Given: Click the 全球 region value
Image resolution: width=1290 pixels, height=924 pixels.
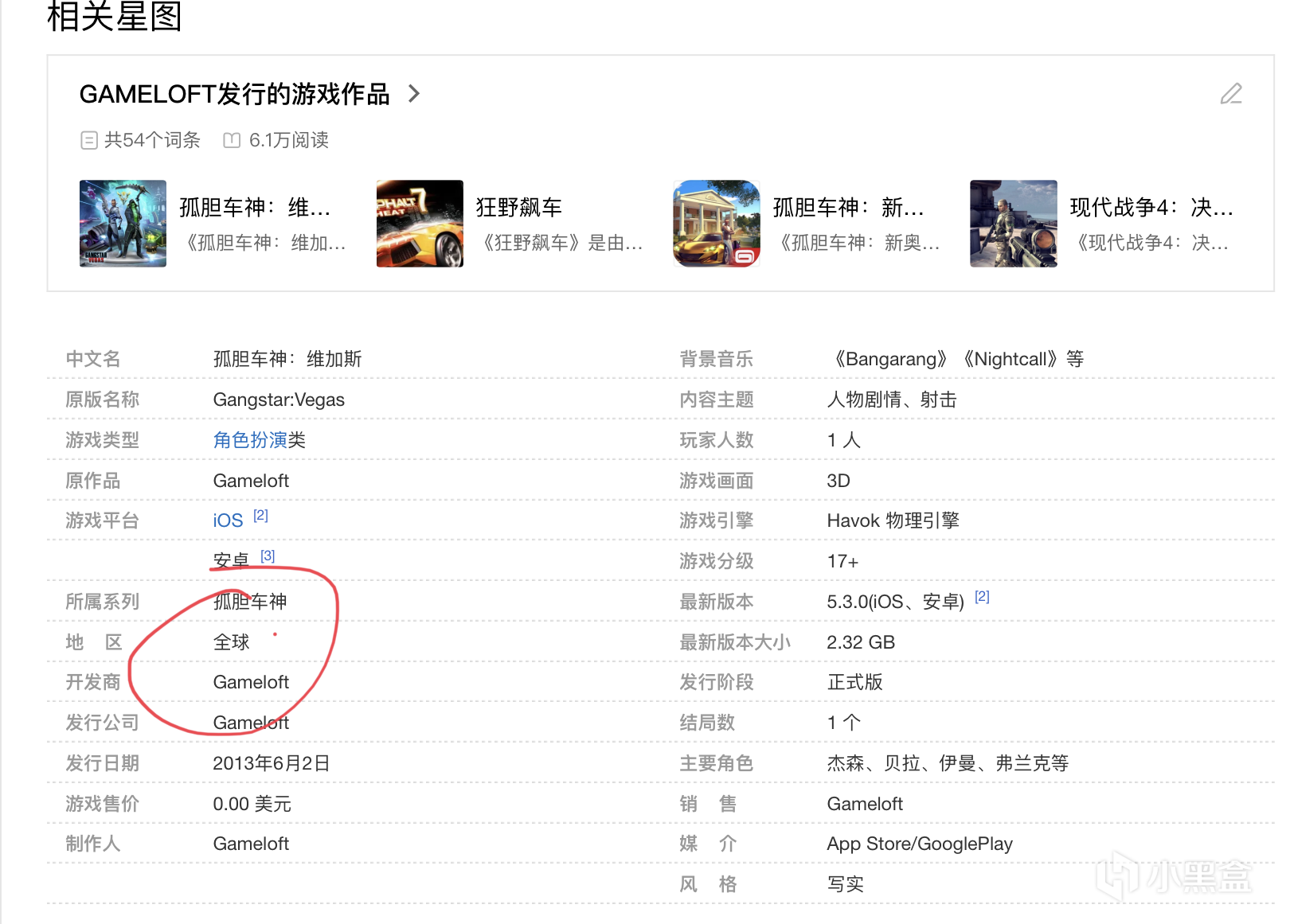Looking at the screenshot, I should tap(232, 642).
